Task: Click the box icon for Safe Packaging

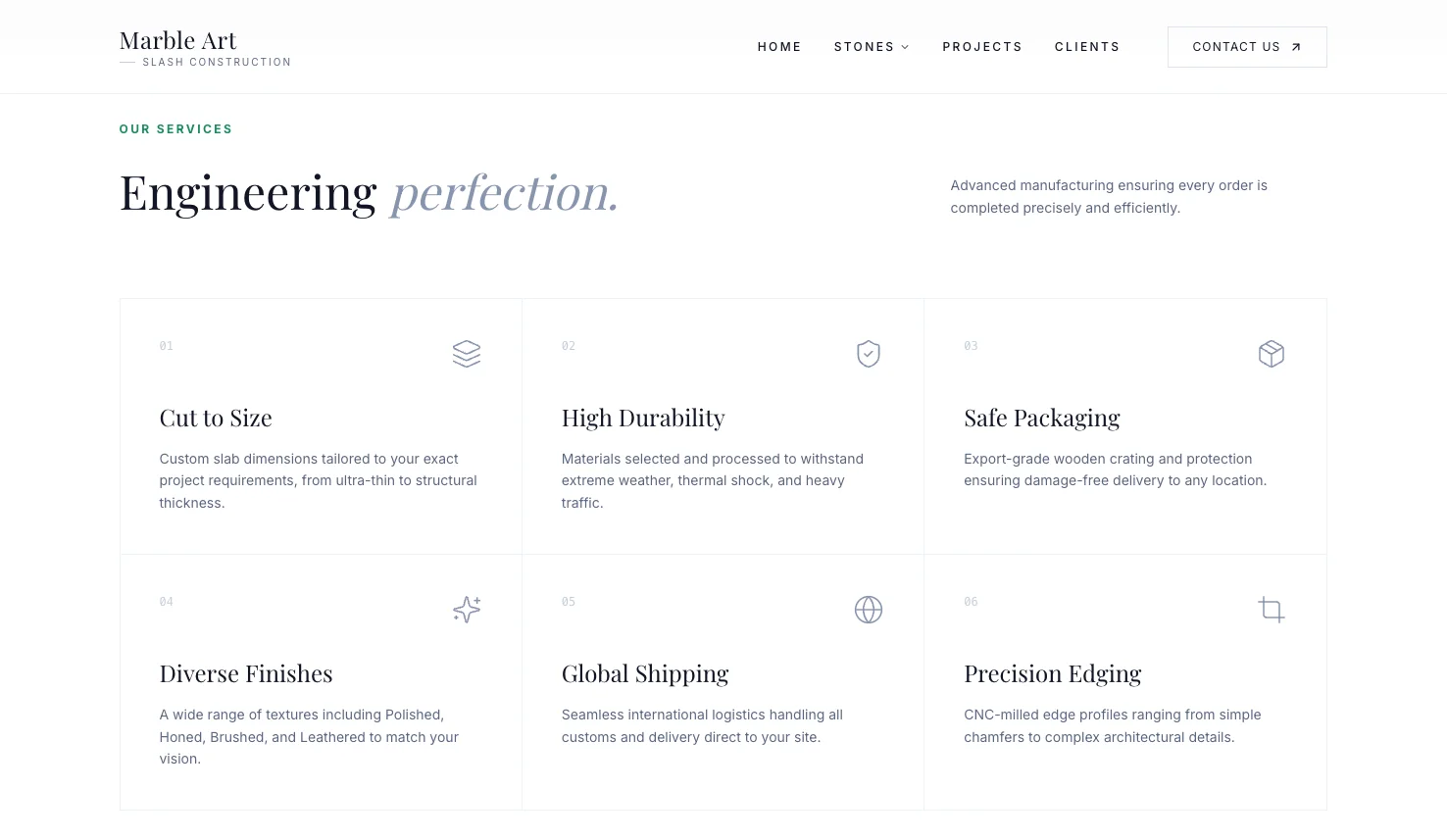Action: point(1272,354)
